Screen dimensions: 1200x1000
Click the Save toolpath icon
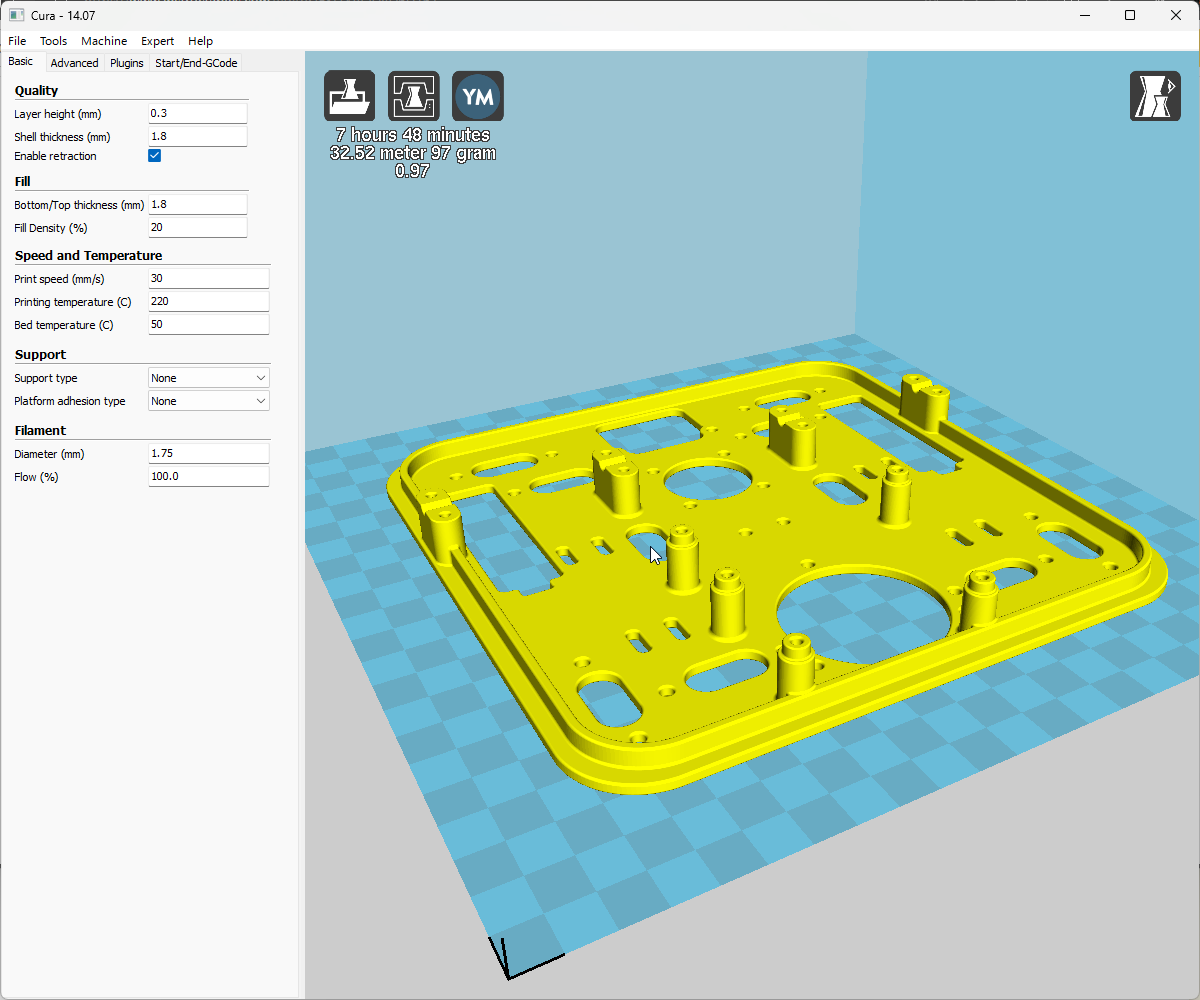[x=414, y=96]
